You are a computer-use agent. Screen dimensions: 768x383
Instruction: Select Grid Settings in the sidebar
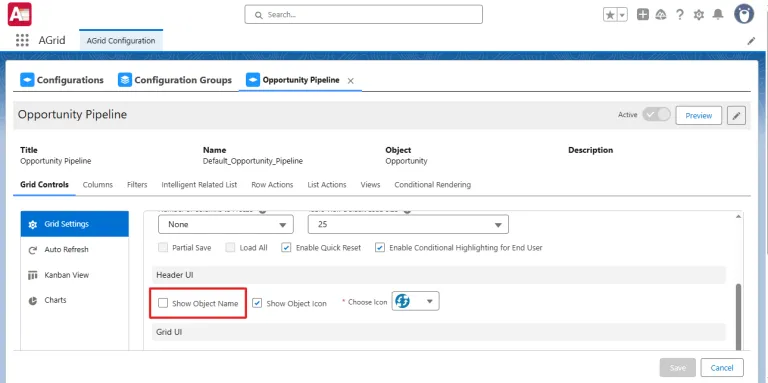pyautogui.click(x=75, y=224)
